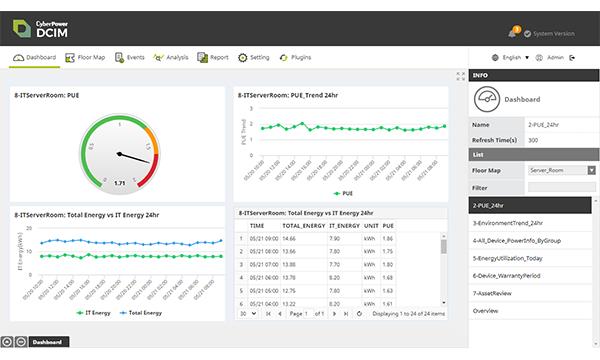Toggle Total Energy legend series
The width and height of the screenshot is (600, 360).
click(141, 313)
